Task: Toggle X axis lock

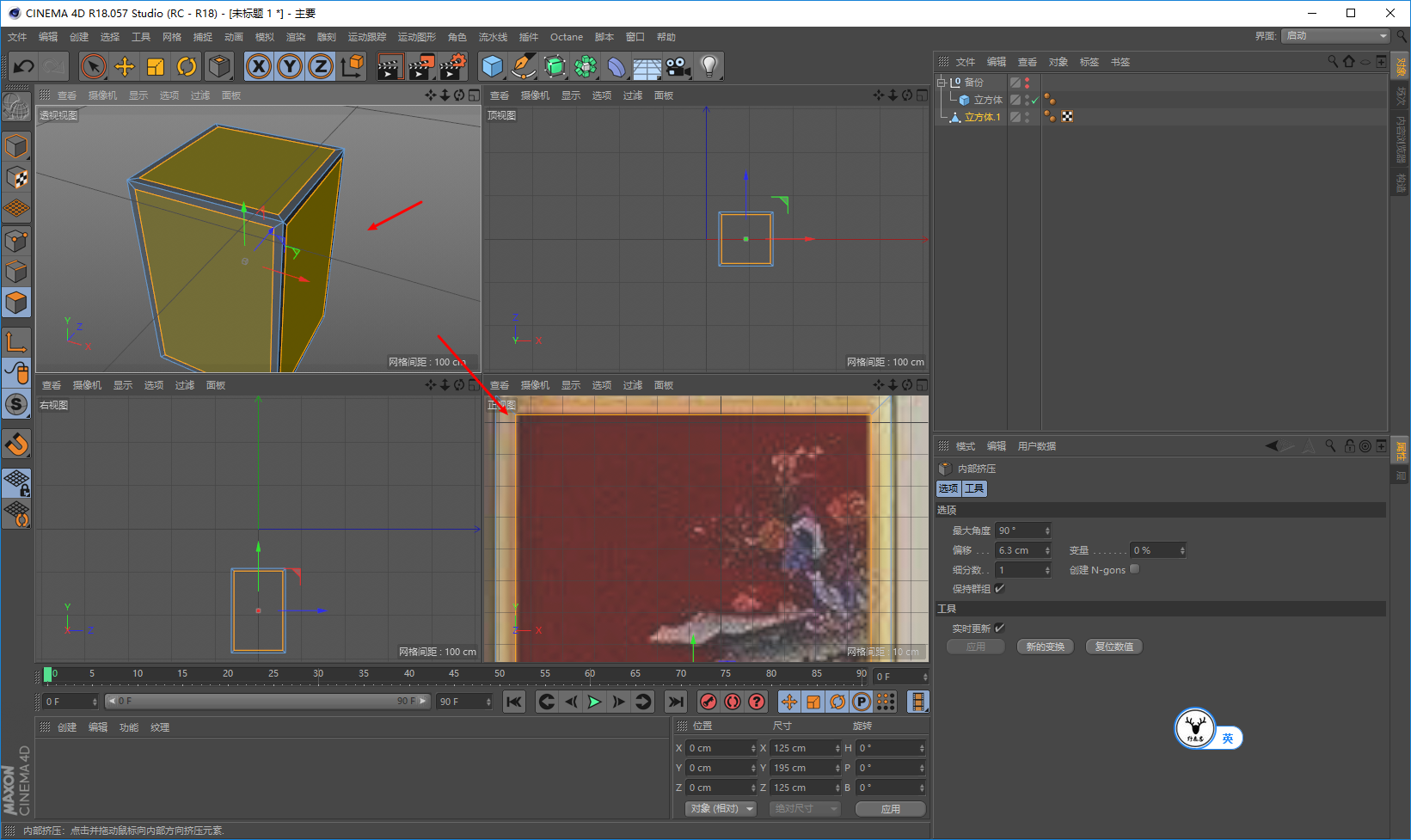Action: point(259,66)
